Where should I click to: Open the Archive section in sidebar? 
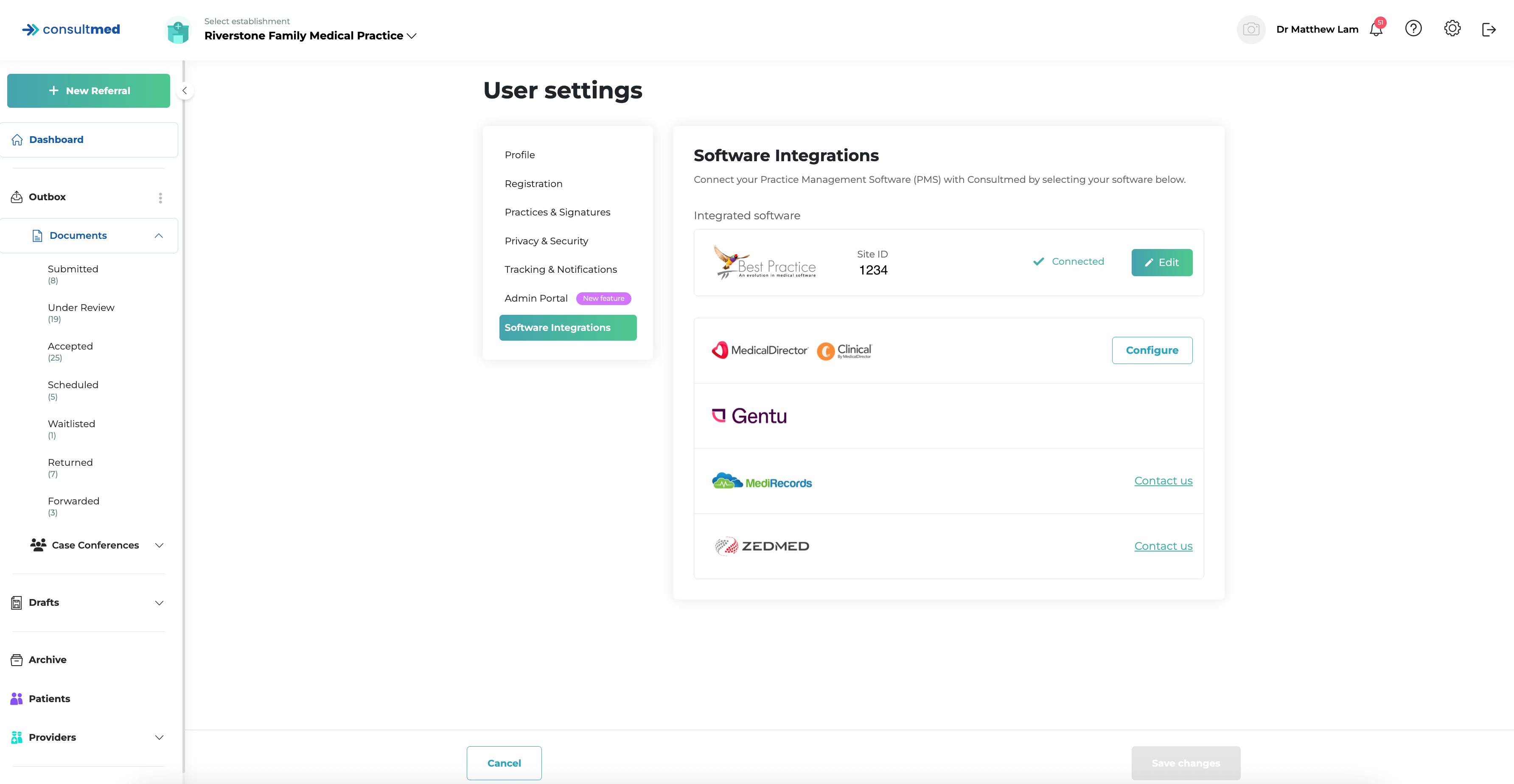[48, 659]
